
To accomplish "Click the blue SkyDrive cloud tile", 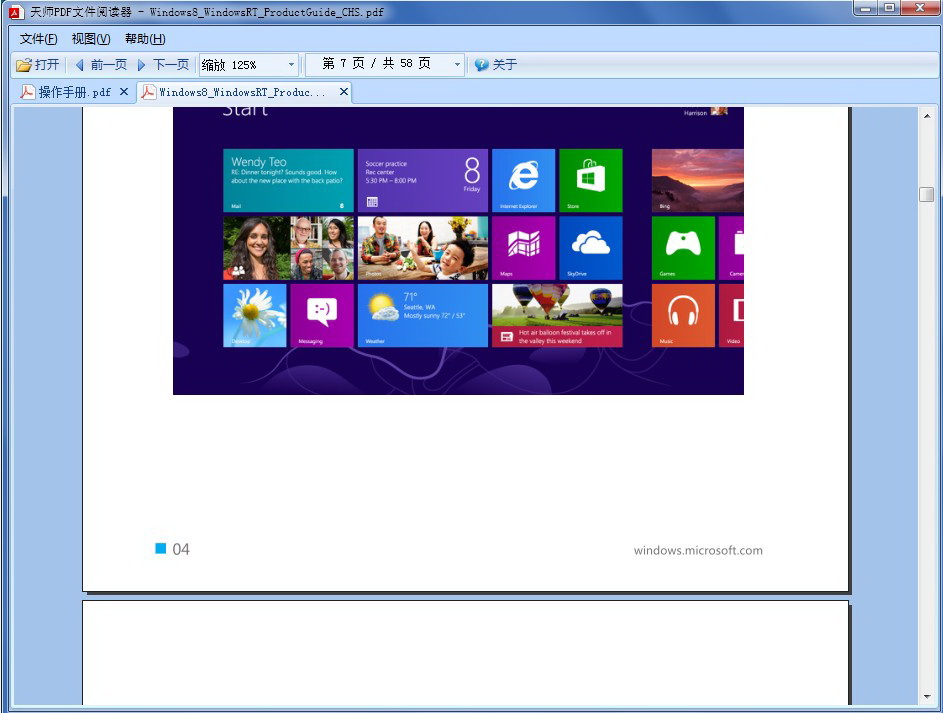I will [x=591, y=248].
